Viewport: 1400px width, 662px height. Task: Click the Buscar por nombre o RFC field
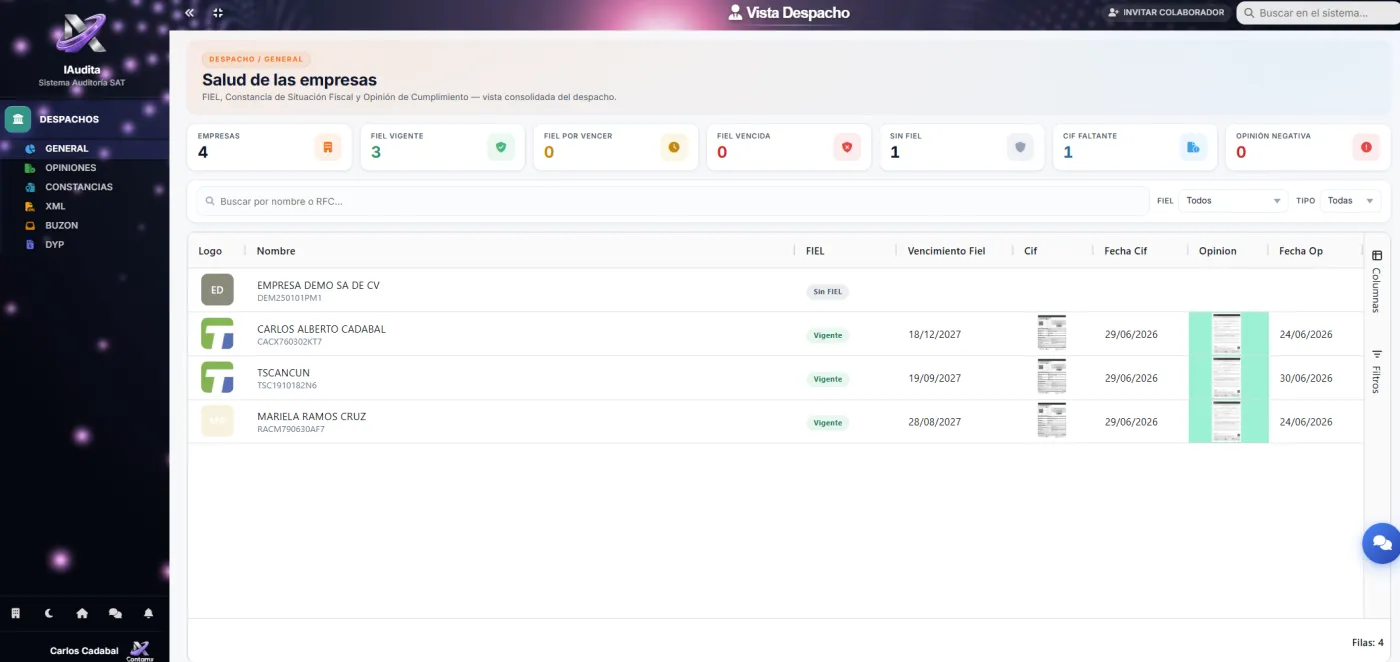click(672, 201)
